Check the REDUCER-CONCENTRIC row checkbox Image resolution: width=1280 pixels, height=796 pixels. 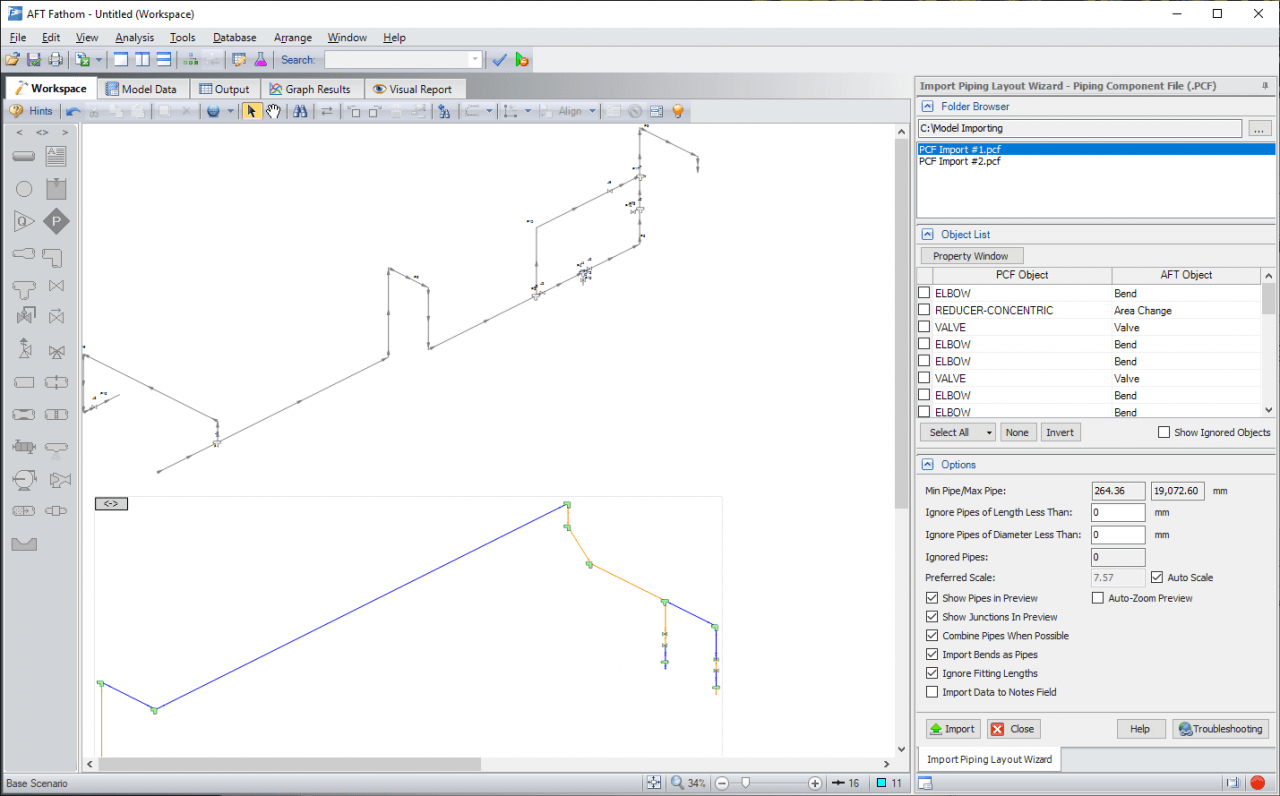click(924, 310)
